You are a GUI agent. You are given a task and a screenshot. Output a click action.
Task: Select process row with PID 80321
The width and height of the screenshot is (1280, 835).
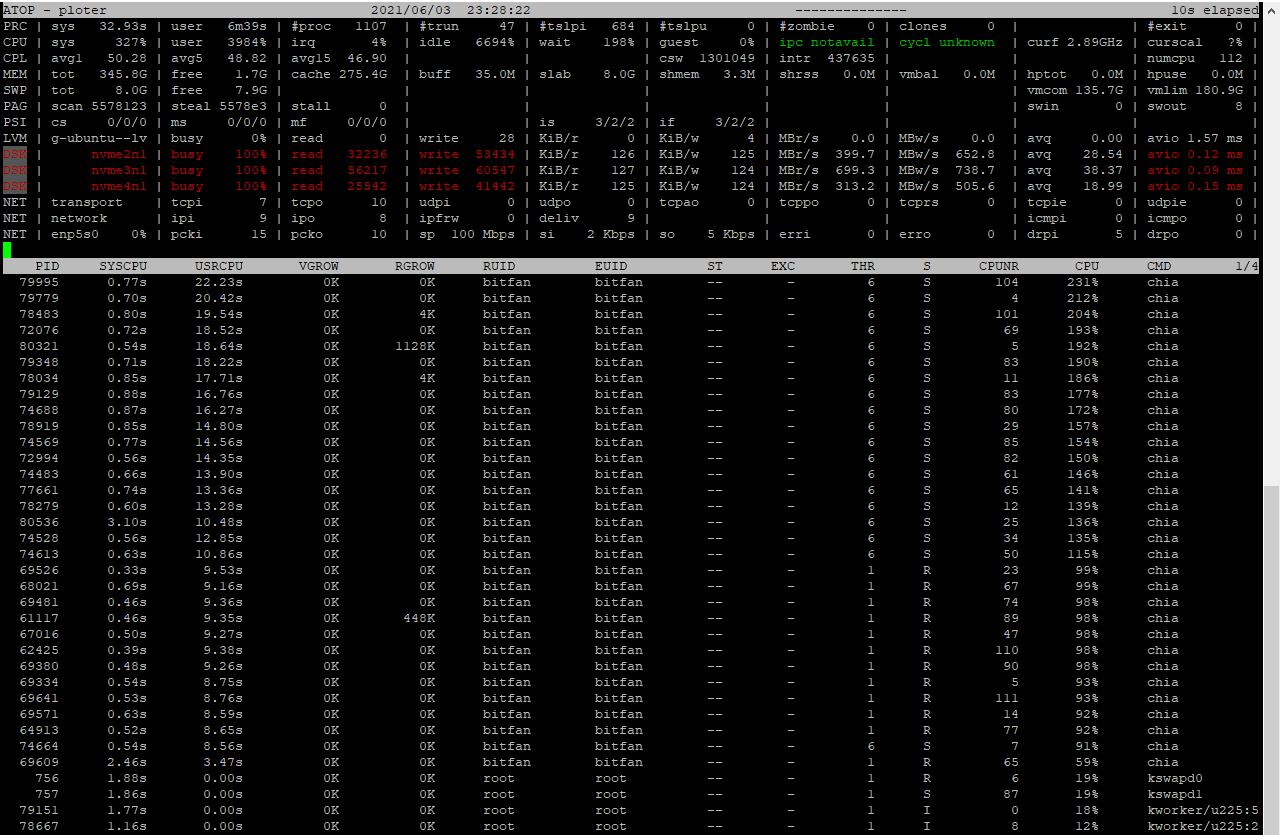[x=632, y=346]
